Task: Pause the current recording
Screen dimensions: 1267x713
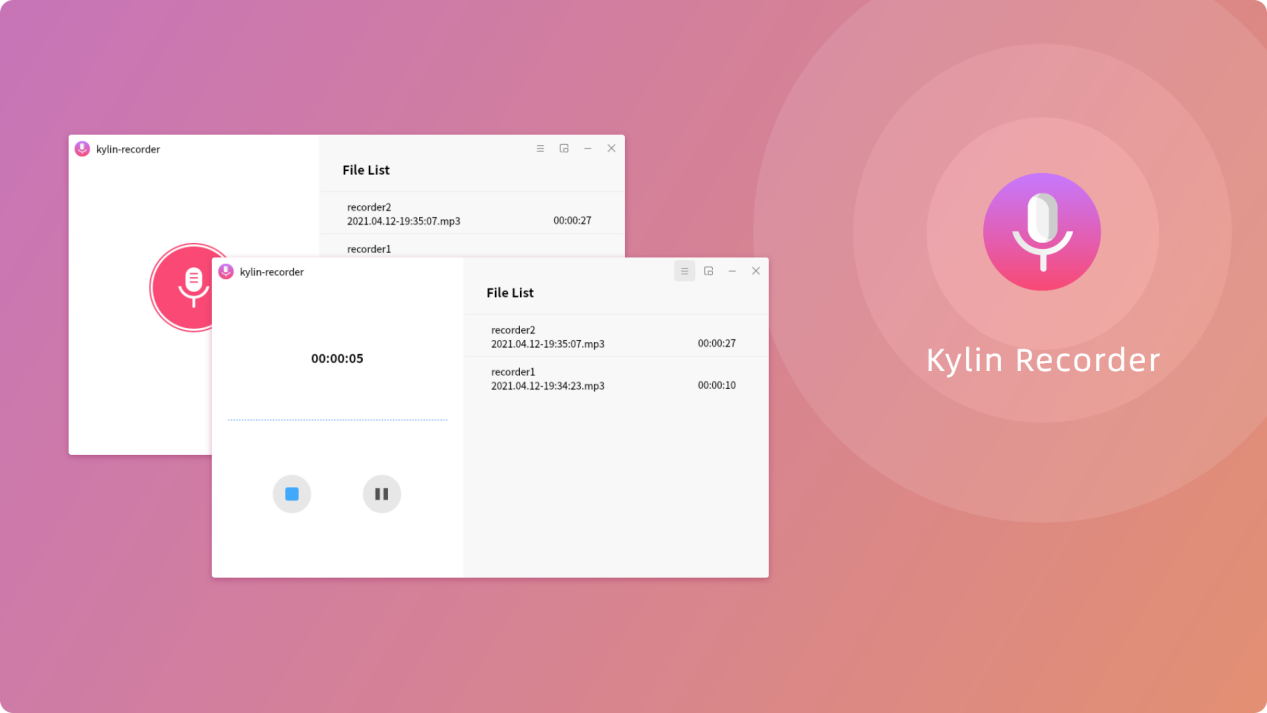Action: pos(381,493)
